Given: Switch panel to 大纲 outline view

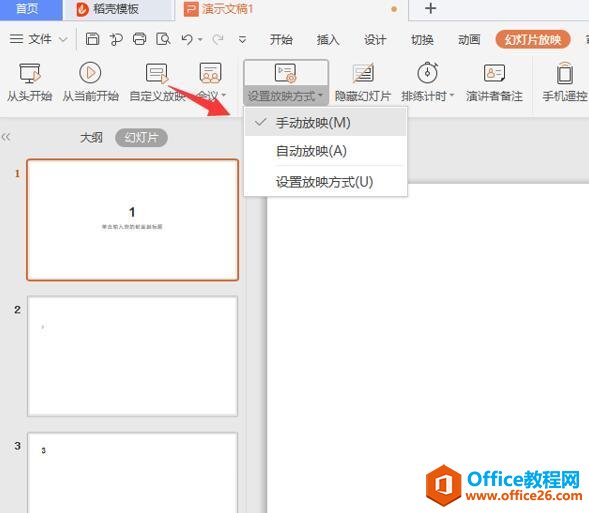Looking at the screenshot, I should [91, 137].
